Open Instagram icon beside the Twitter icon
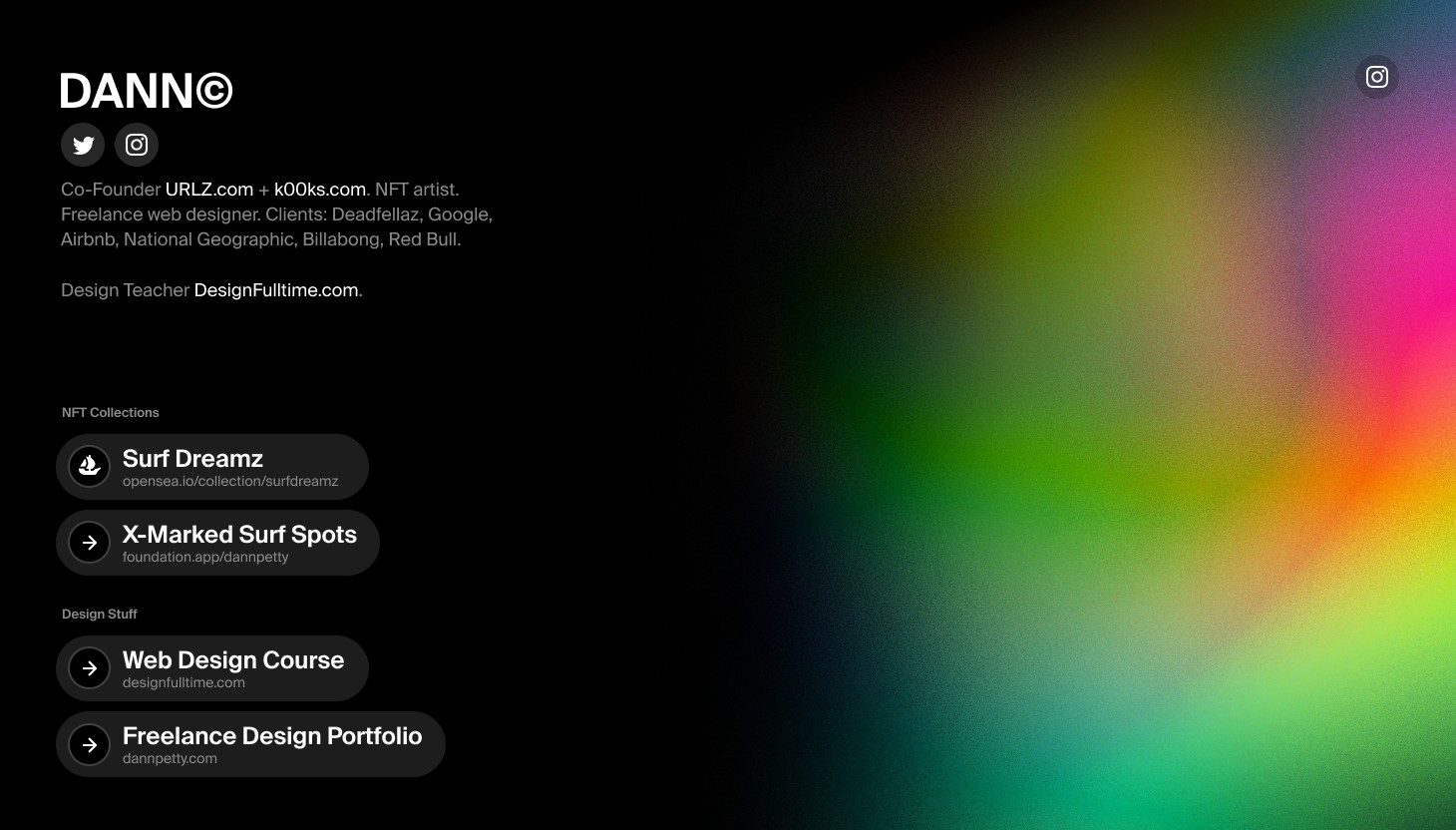Image resolution: width=1456 pixels, height=830 pixels. tap(137, 145)
